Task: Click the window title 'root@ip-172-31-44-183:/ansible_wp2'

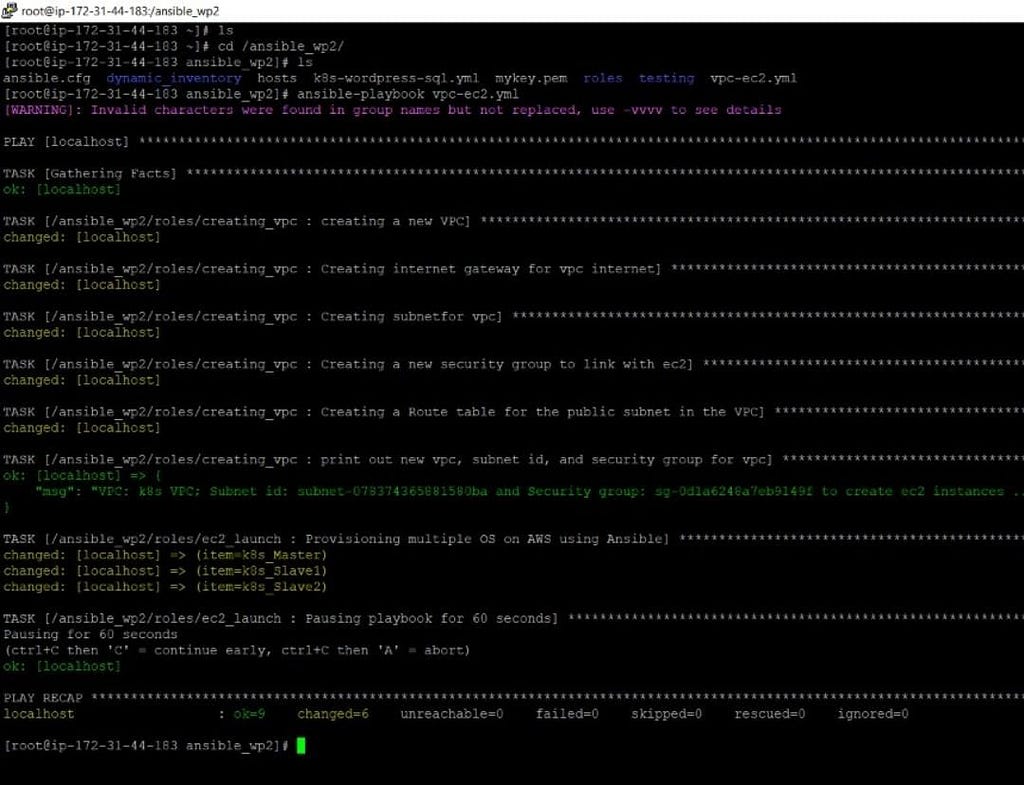Action: click(x=120, y=11)
